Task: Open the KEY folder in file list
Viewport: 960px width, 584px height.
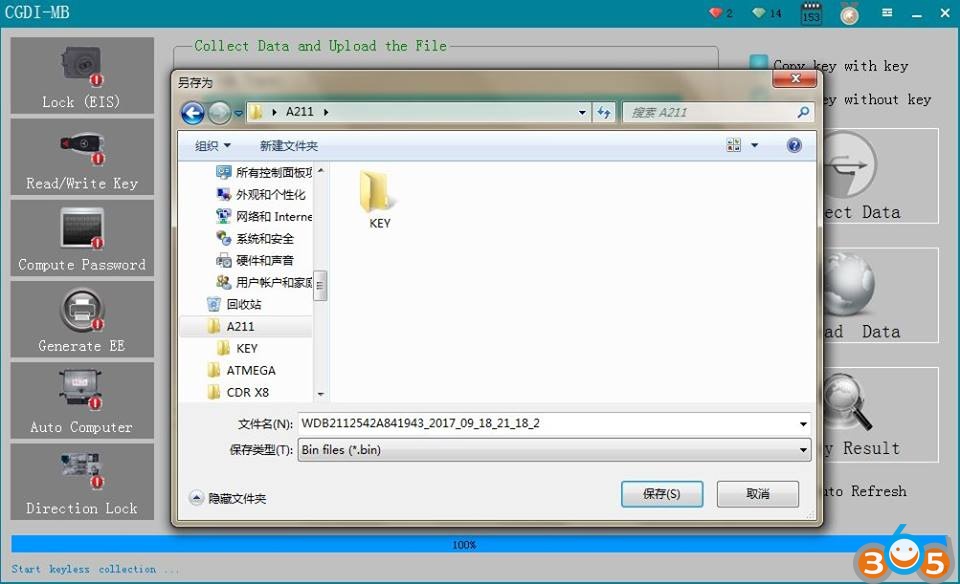Action: 379,199
